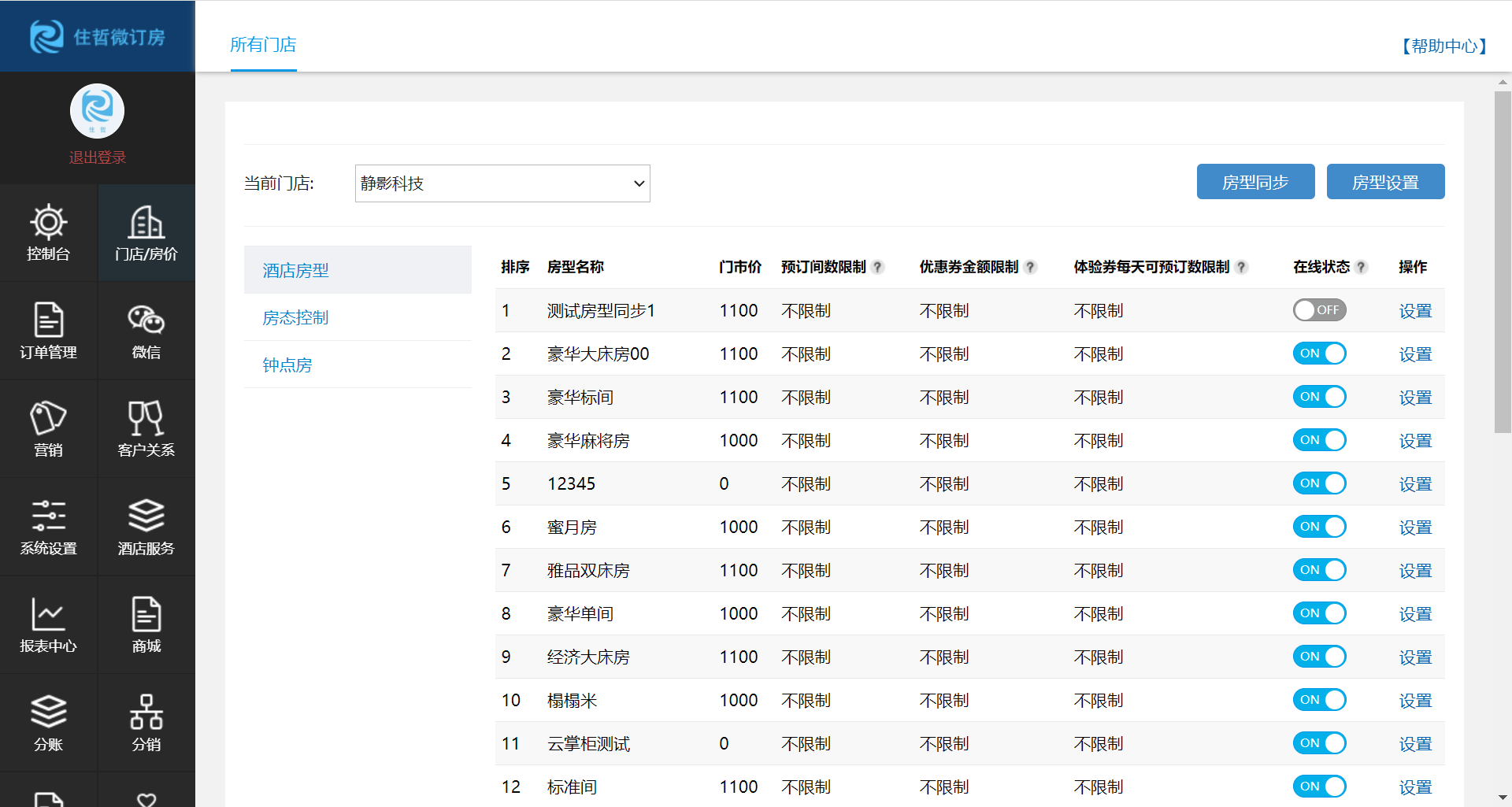The width and height of the screenshot is (1512, 807).
Task: Toggle online status for 标准间
Action: click(x=1320, y=787)
